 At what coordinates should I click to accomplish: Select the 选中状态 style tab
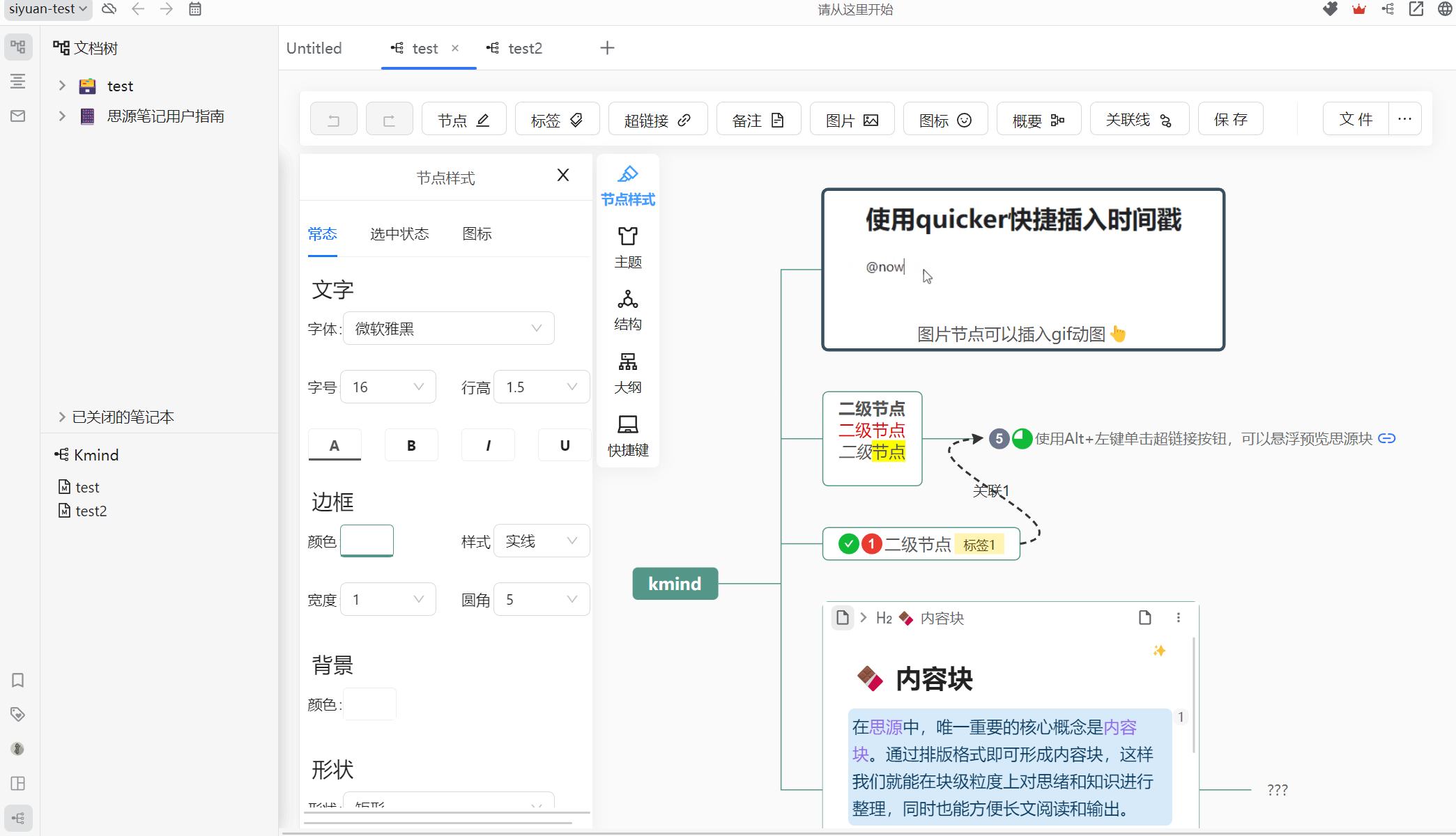pyautogui.click(x=399, y=234)
